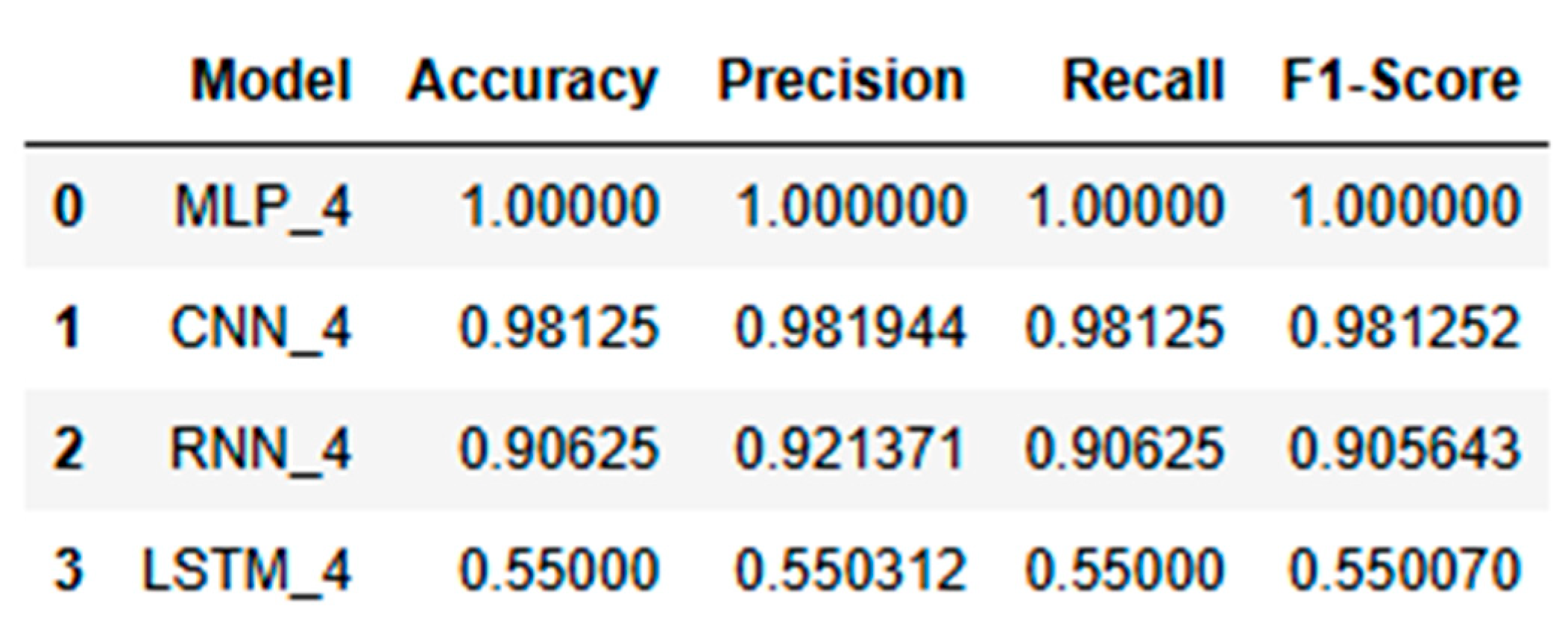Select the CNN_4 model cell
The width and height of the screenshot is (1568, 643).
click(260, 327)
